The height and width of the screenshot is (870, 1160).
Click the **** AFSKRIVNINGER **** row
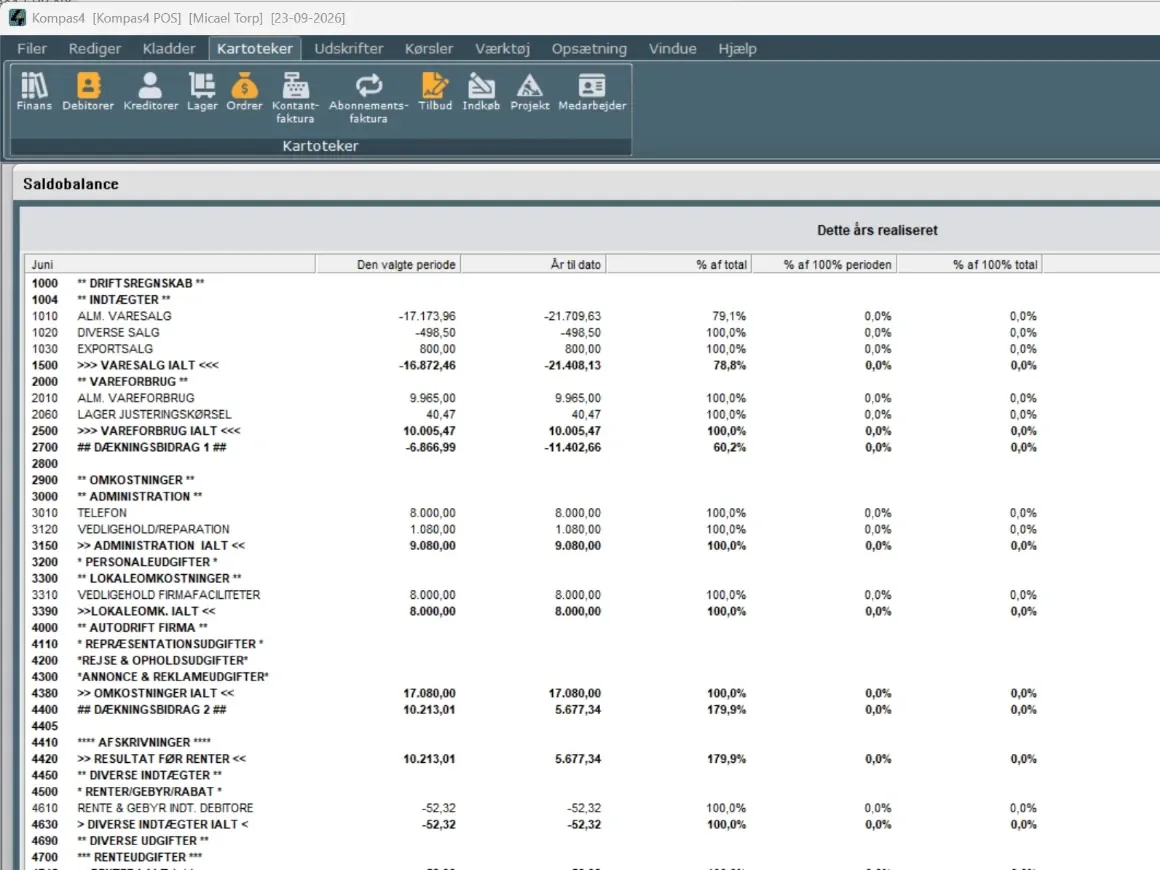point(533,742)
